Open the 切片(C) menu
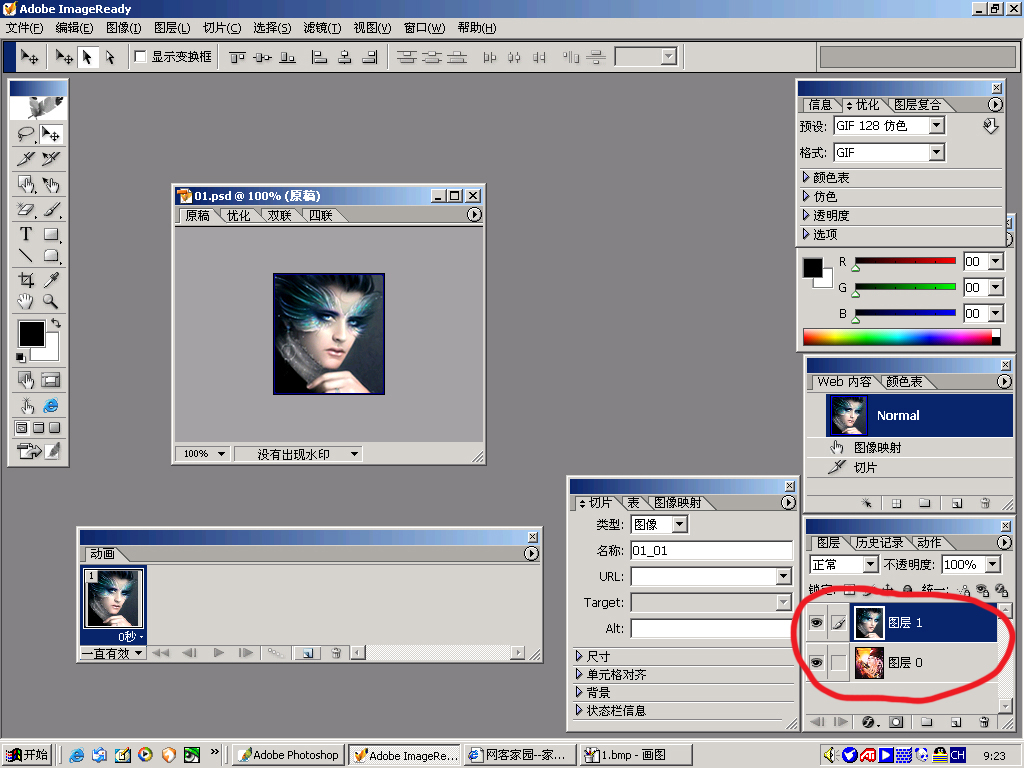 pyautogui.click(x=221, y=27)
